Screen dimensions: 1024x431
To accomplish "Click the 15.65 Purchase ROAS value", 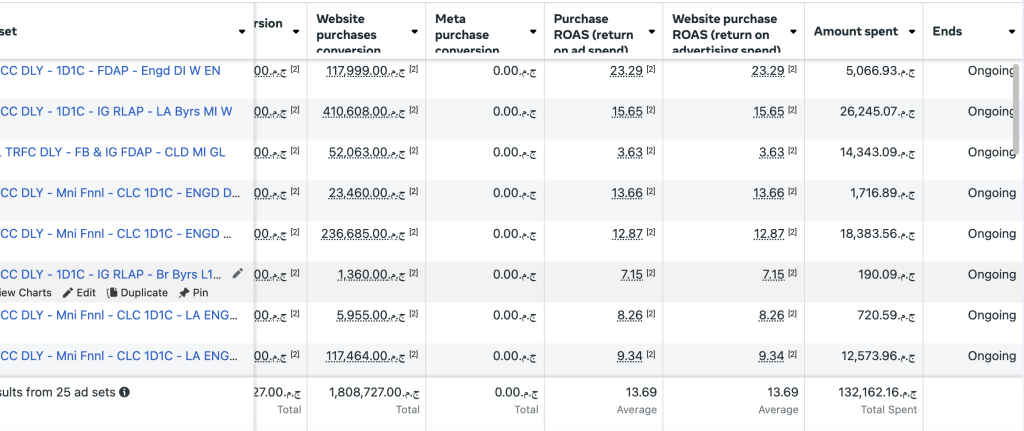I will point(627,112).
